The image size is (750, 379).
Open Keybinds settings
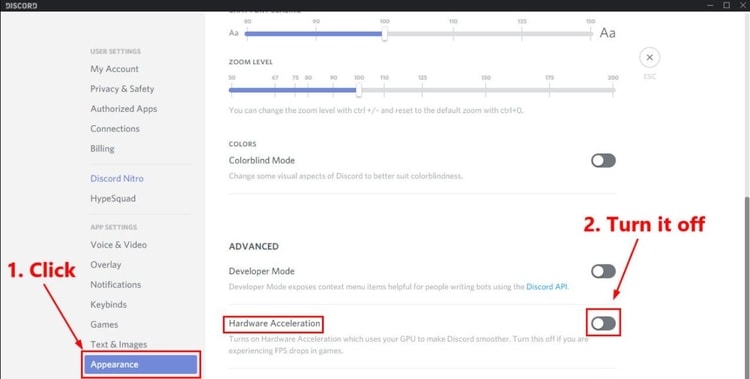point(108,305)
